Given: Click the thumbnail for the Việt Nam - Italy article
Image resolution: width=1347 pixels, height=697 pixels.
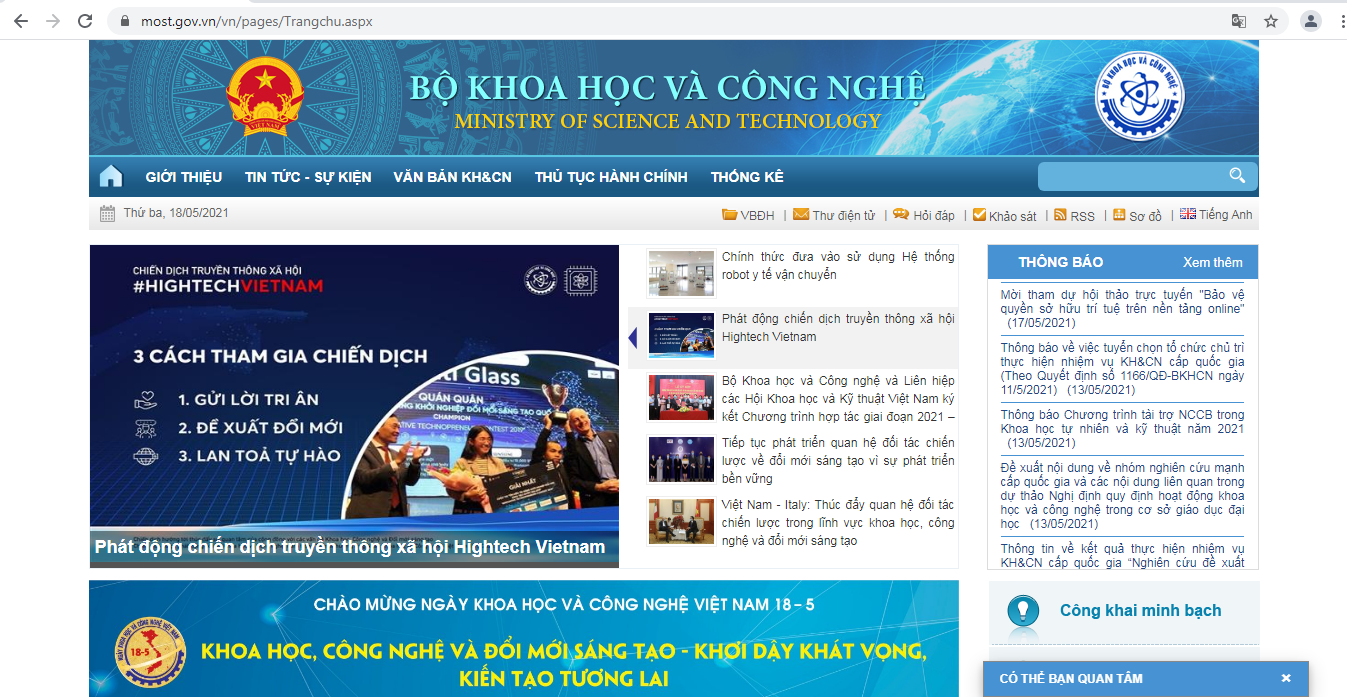Looking at the screenshot, I should click(x=681, y=521).
